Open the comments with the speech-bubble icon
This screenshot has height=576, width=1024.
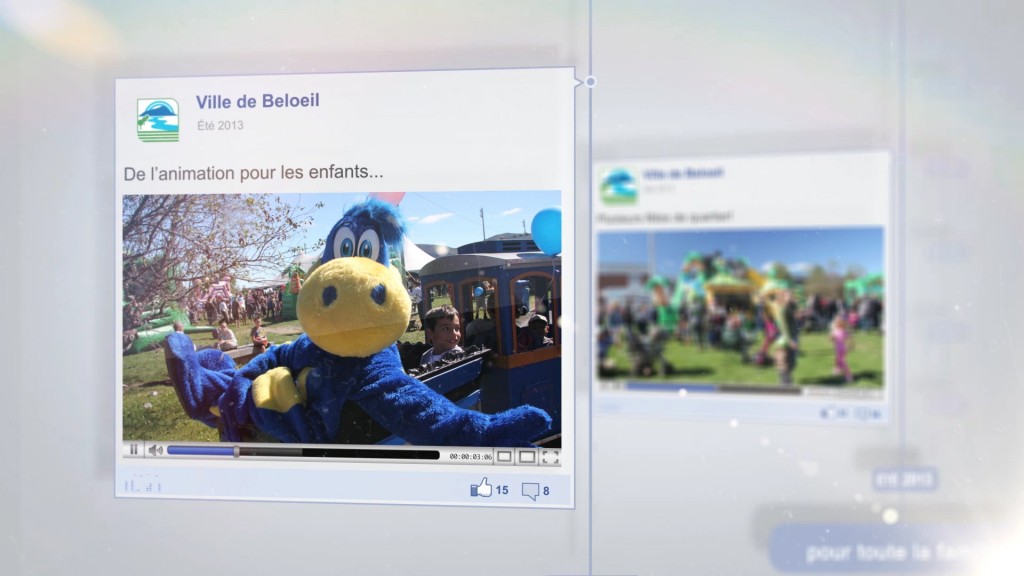coord(530,490)
